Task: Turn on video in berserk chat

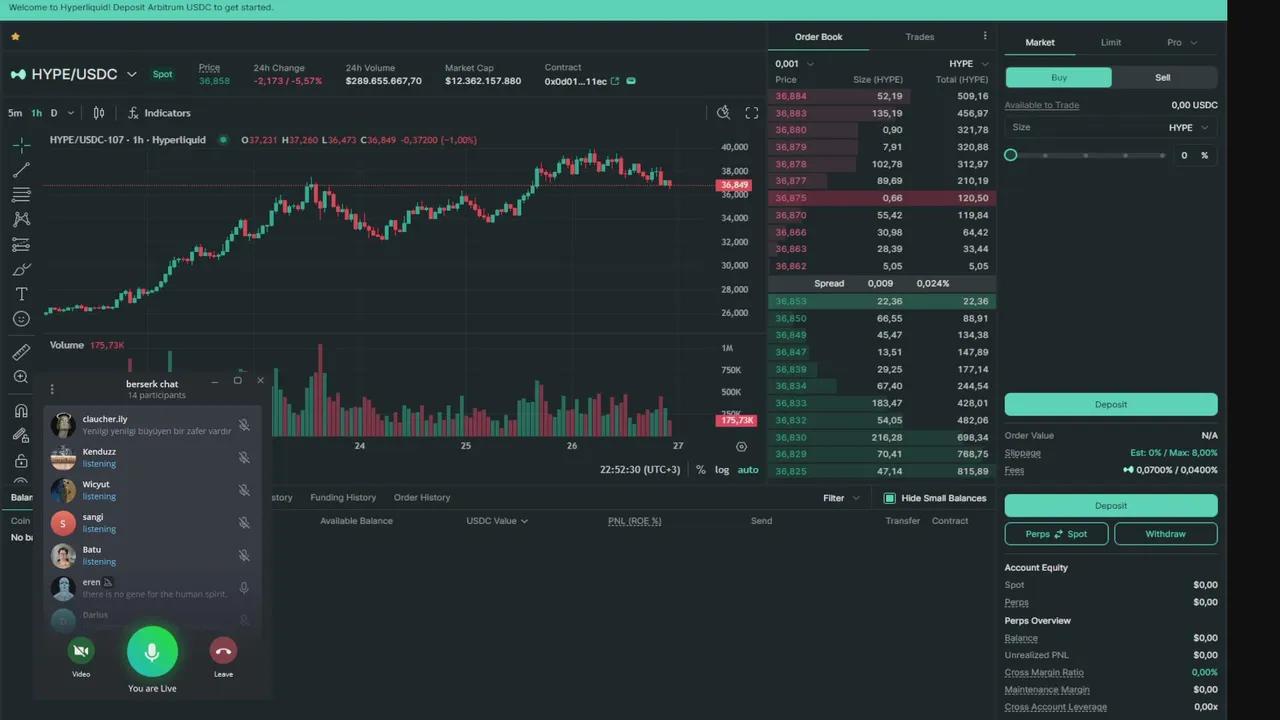Action: pos(81,651)
